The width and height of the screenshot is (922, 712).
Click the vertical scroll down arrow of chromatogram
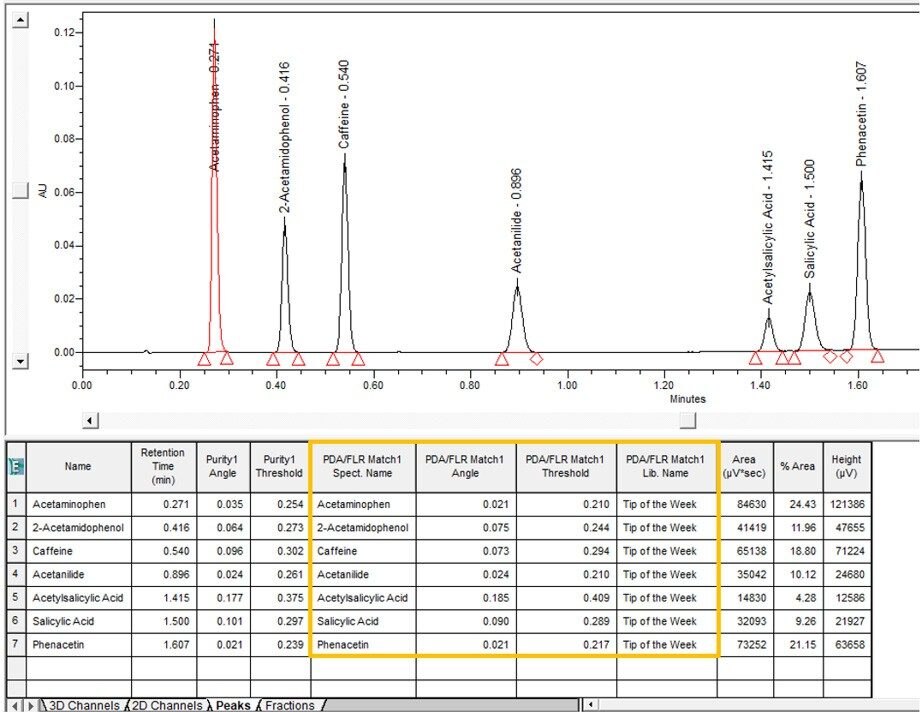pyautogui.click(x=21, y=361)
